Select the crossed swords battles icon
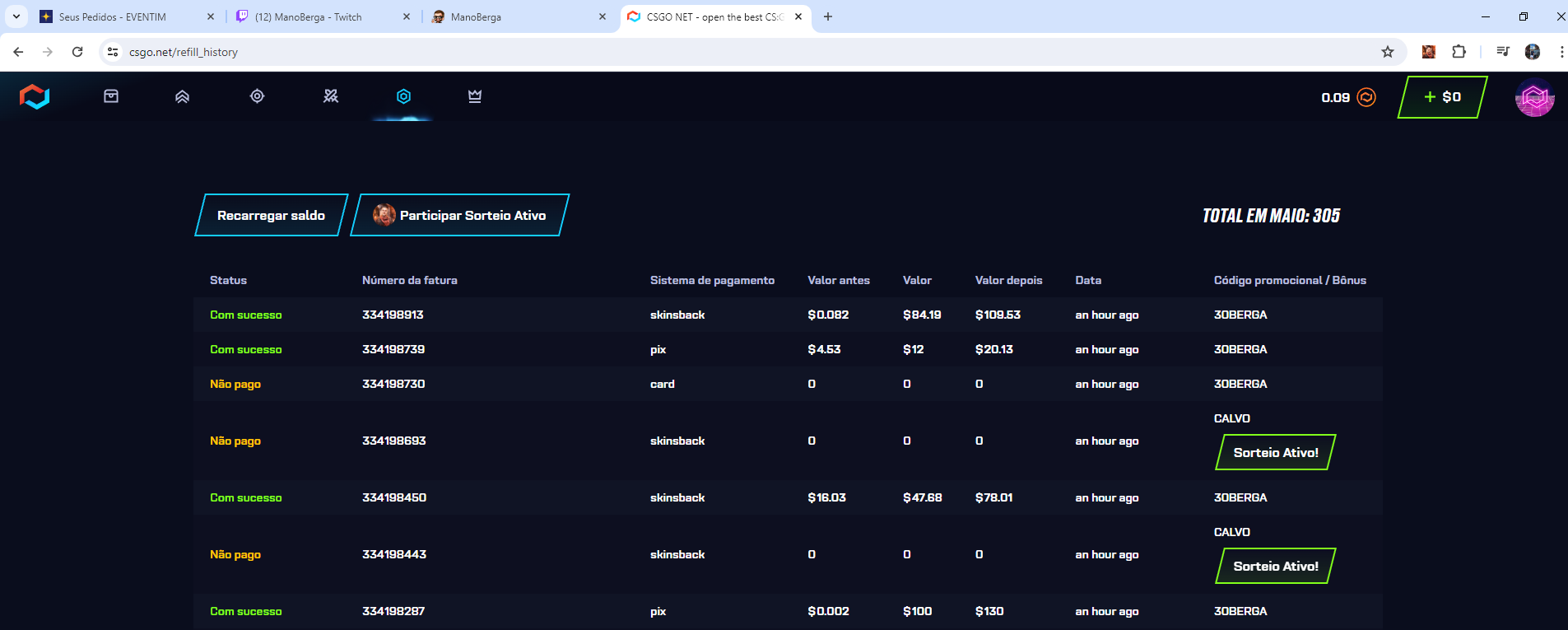 click(331, 96)
